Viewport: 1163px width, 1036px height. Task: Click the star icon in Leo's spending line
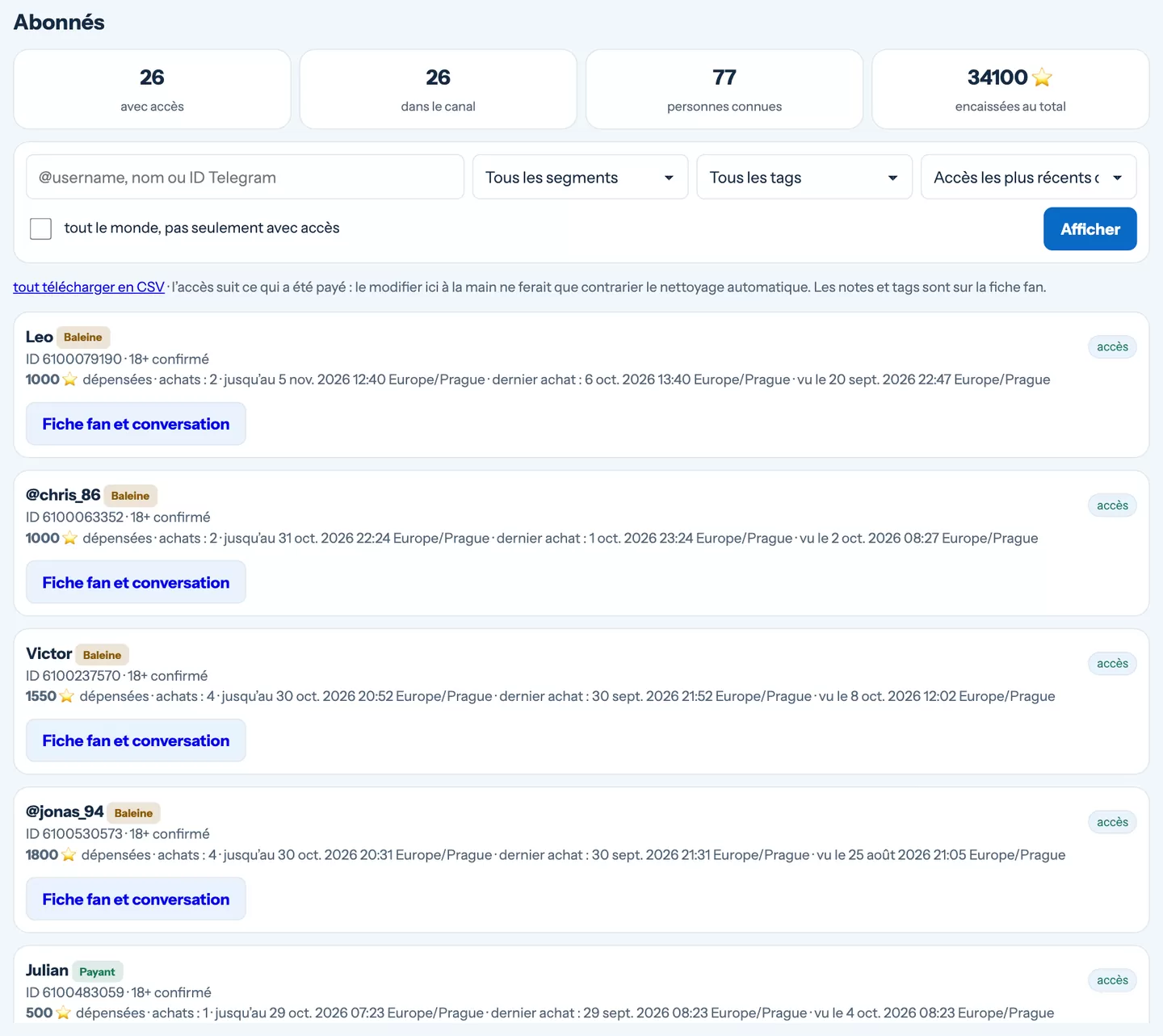[69, 380]
